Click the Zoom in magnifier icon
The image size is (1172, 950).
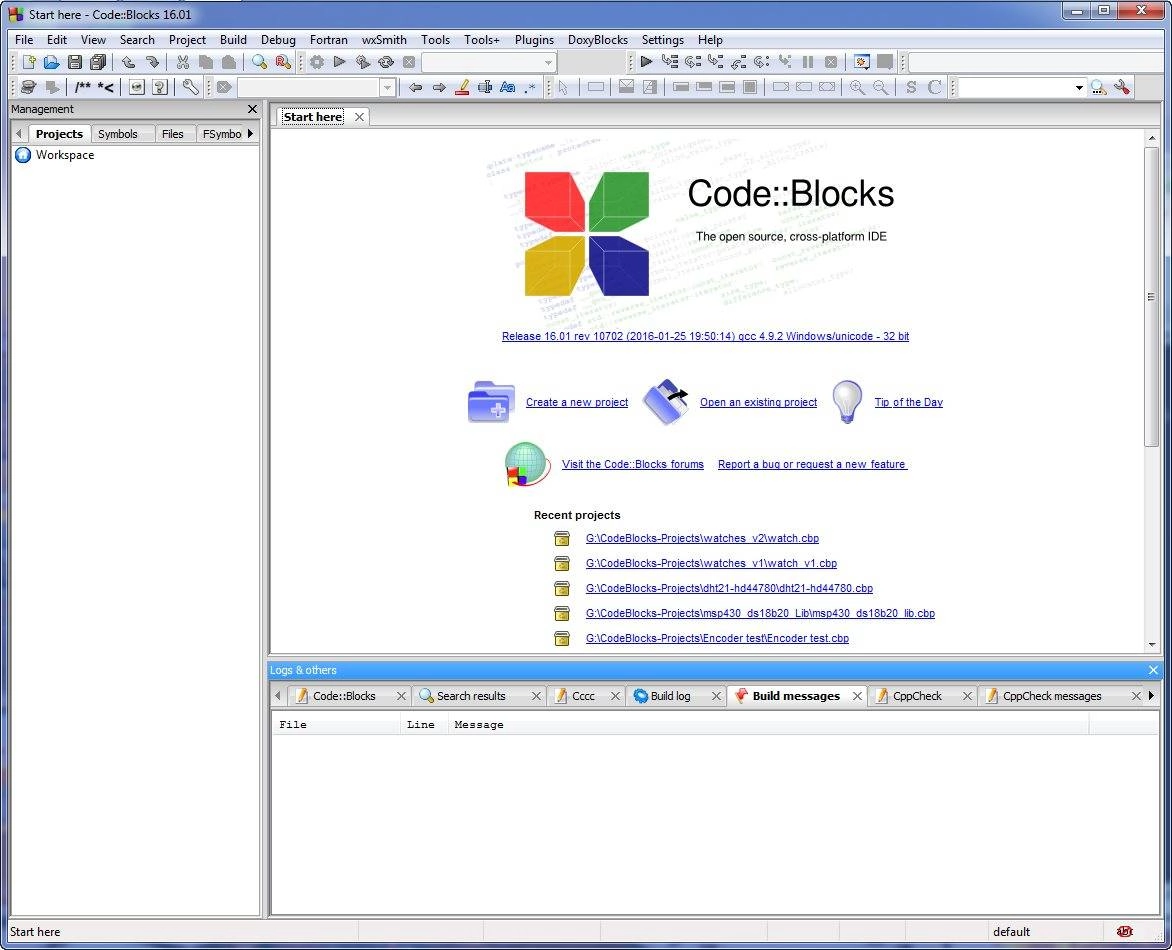click(857, 87)
